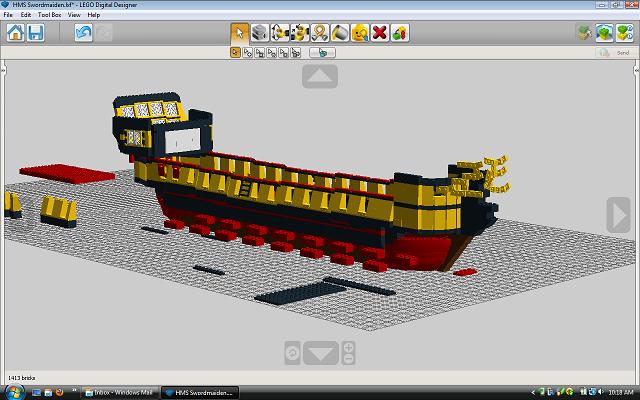The image size is (640, 400).
Task: Expand the right side panel
Action: click(637, 70)
